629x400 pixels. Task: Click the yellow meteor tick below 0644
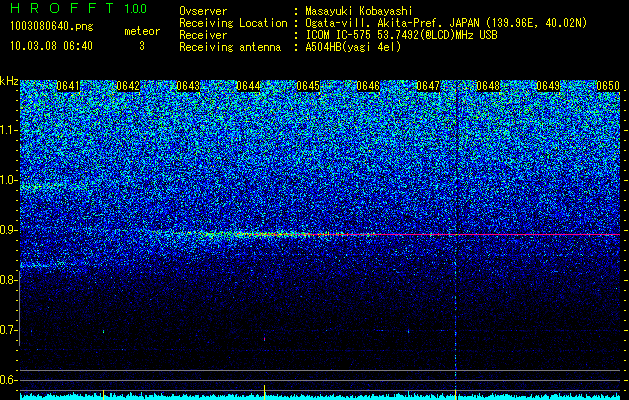(x=264, y=392)
